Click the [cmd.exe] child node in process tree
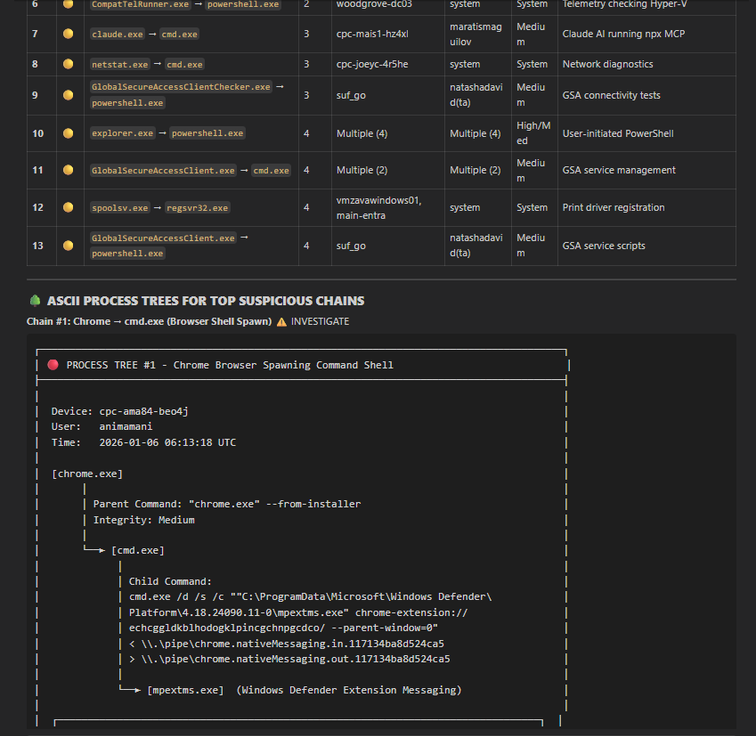756x736 pixels. point(138,551)
